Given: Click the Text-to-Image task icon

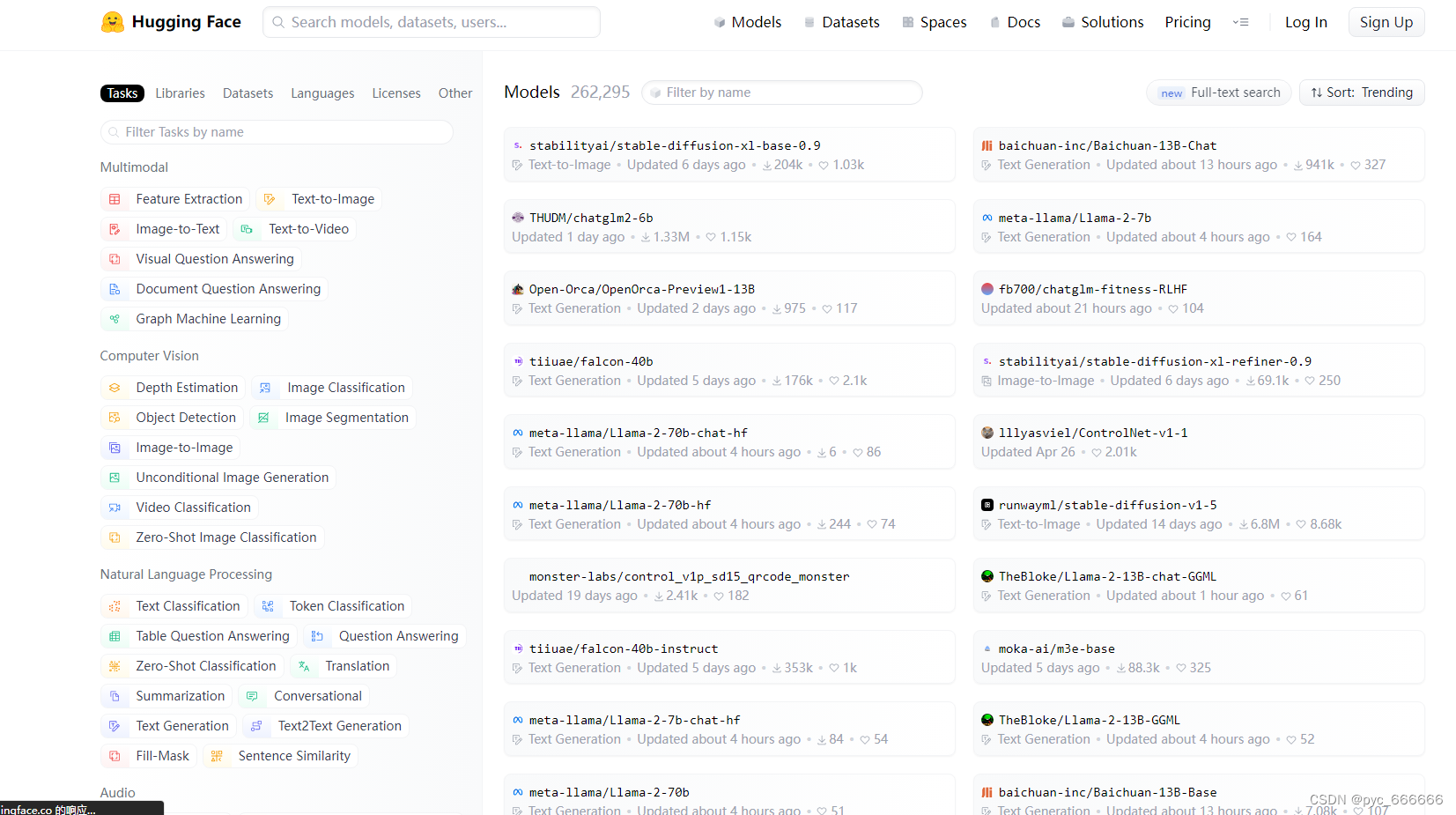Looking at the screenshot, I should (x=270, y=199).
